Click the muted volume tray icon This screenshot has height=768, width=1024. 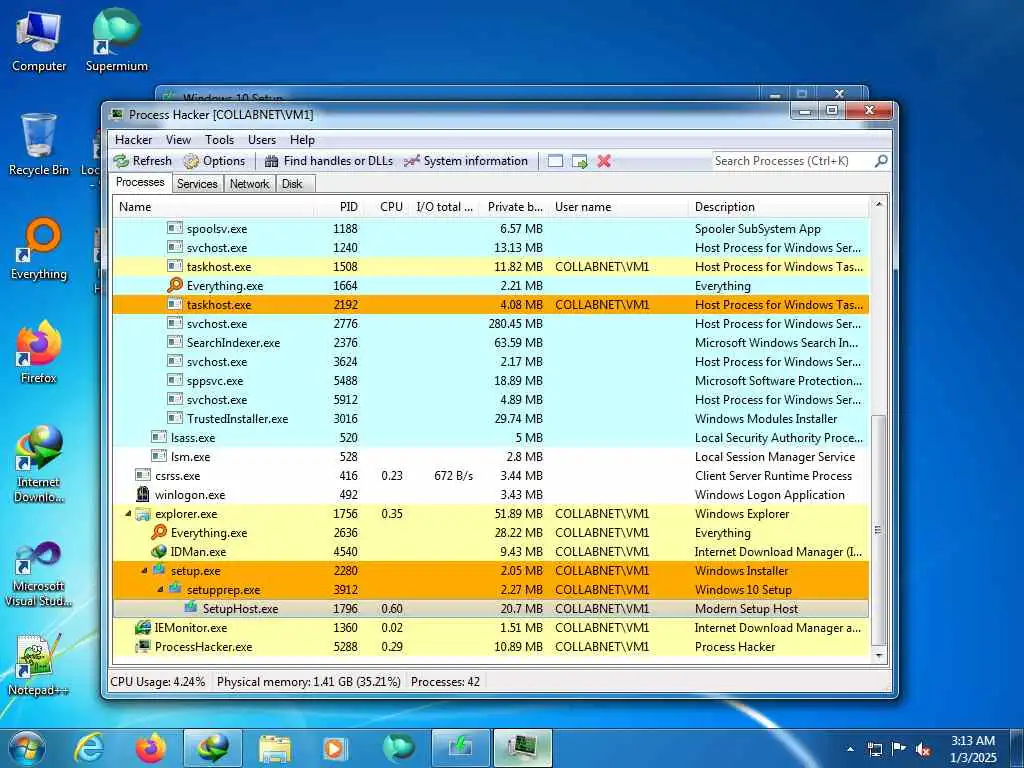pyautogui.click(x=923, y=749)
